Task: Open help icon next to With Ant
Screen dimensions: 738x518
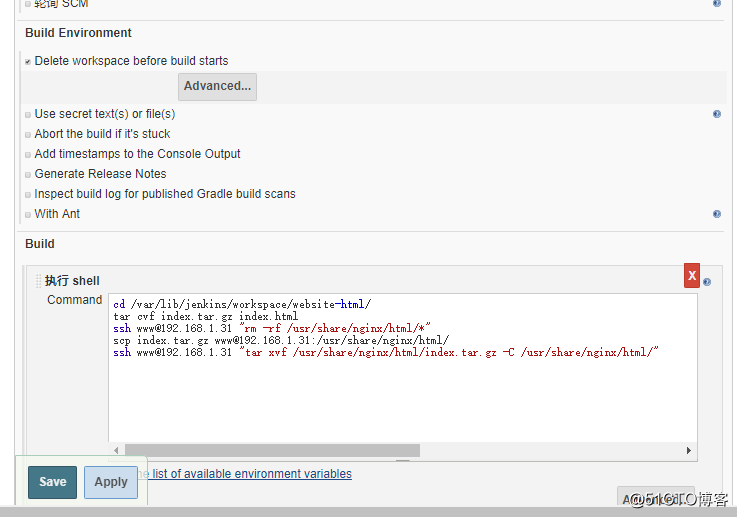Action: (x=717, y=214)
